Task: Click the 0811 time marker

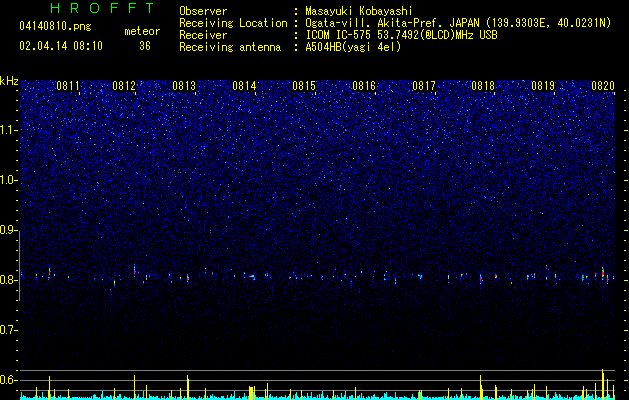Action: (68, 86)
